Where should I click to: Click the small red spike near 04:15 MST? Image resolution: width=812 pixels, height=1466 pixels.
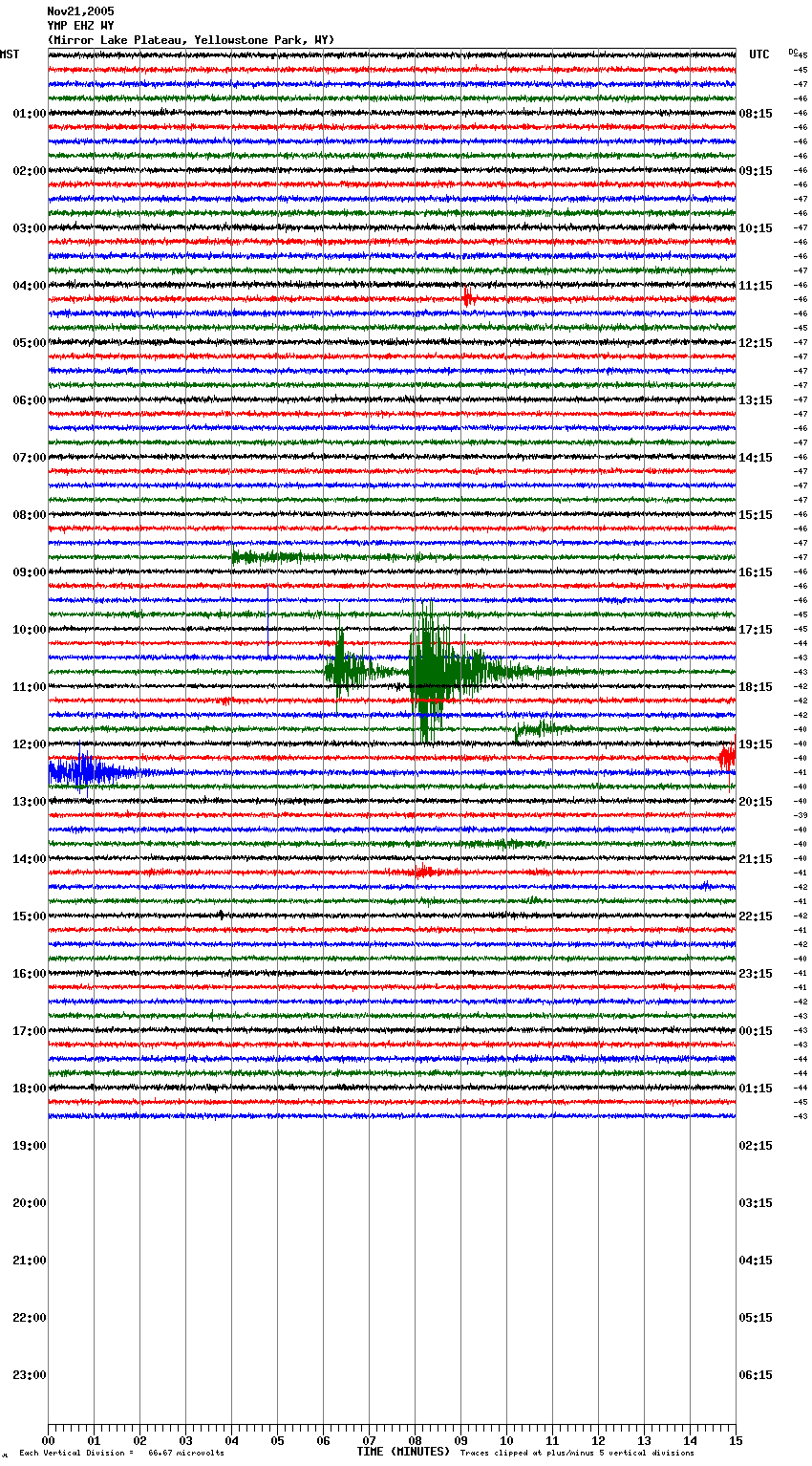(x=468, y=297)
